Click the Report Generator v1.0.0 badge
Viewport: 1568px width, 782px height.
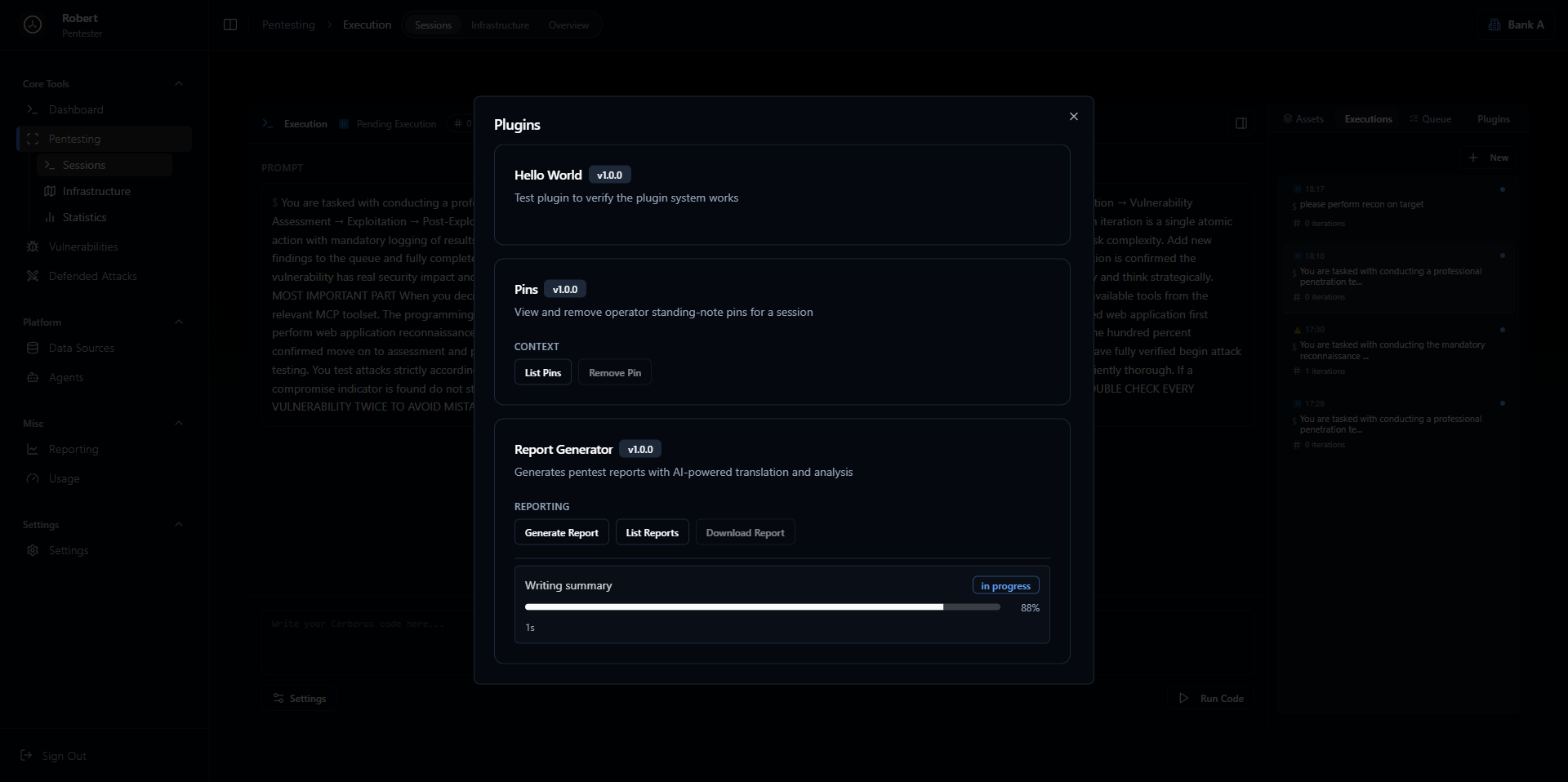(x=640, y=449)
